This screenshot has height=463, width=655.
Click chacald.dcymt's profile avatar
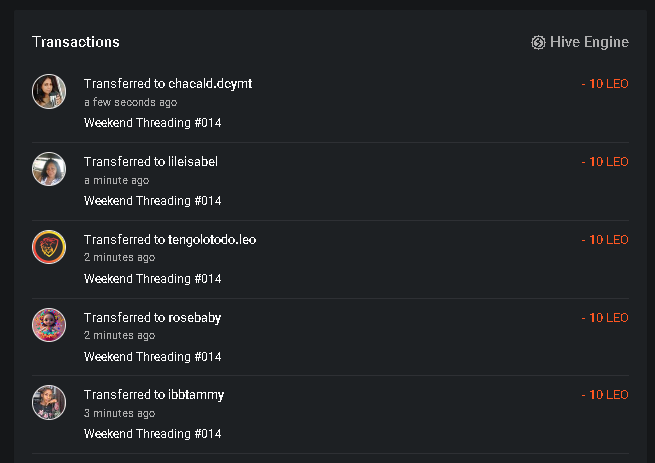(x=49, y=92)
